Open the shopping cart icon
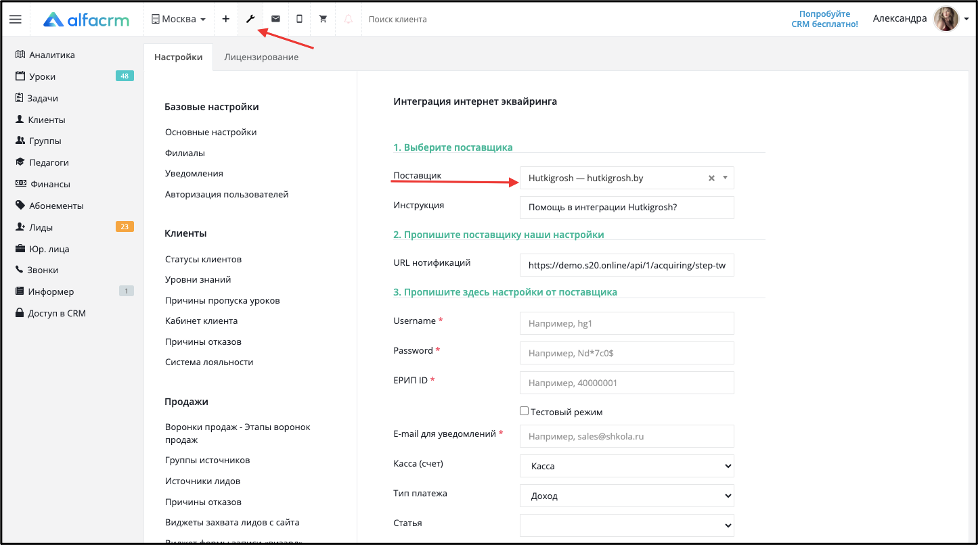This screenshot has width=979, height=545. (x=323, y=19)
